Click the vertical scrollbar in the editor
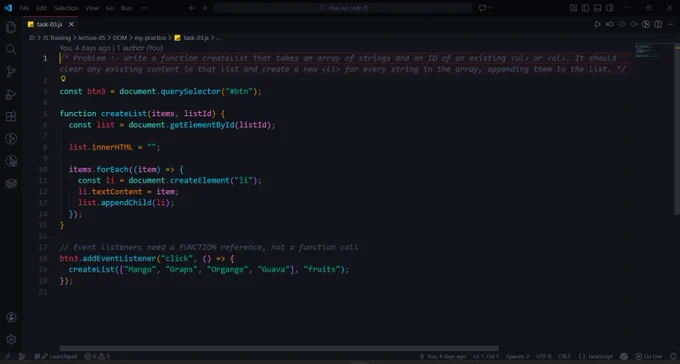The image size is (680, 364). [677, 128]
